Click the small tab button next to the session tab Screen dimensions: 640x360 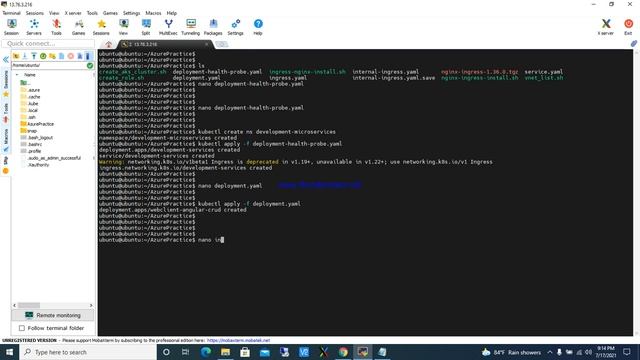[x=222, y=44]
